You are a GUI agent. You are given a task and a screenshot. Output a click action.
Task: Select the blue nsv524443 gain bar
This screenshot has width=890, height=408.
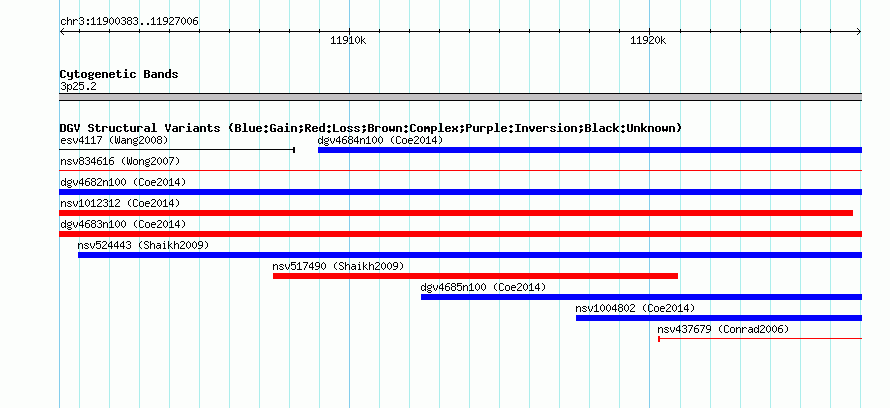pos(469,255)
